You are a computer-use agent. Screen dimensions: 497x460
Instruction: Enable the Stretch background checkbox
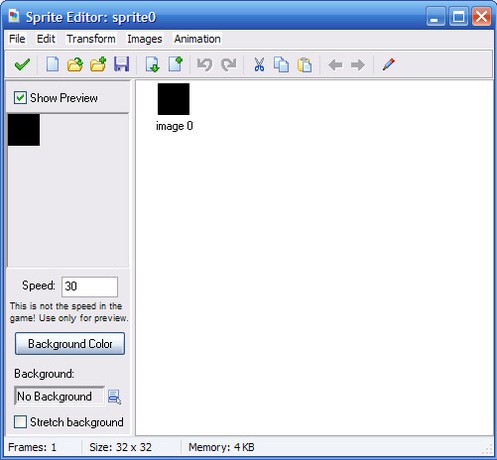coord(20,422)
